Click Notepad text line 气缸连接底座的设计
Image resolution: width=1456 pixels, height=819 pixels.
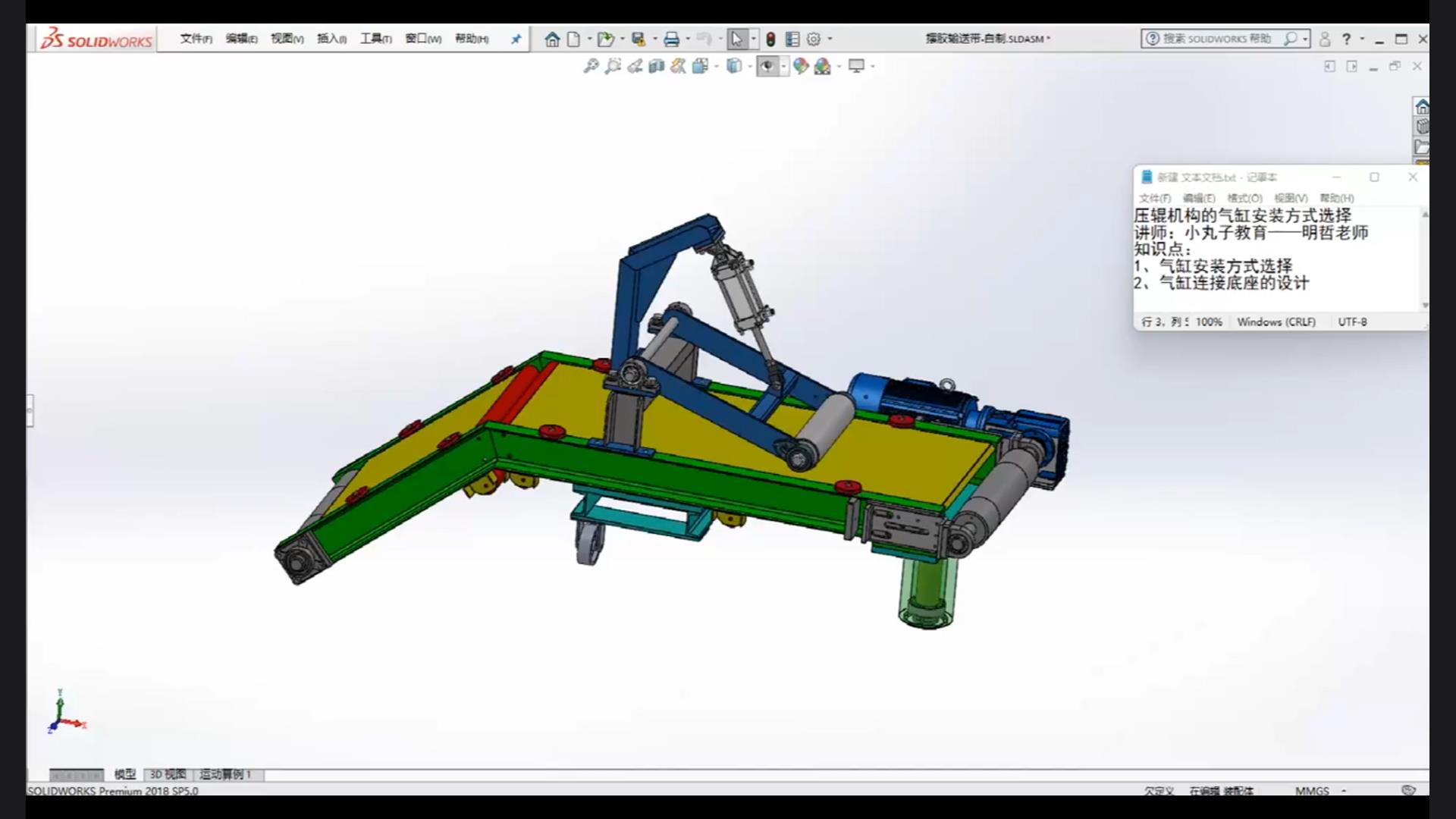click(1234, 284)
